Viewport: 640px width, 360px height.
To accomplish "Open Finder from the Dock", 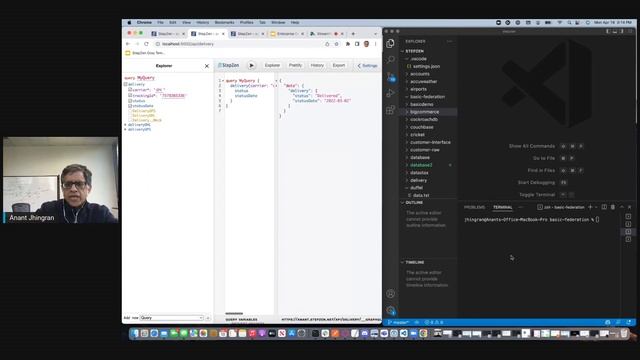I will (135, 333).
